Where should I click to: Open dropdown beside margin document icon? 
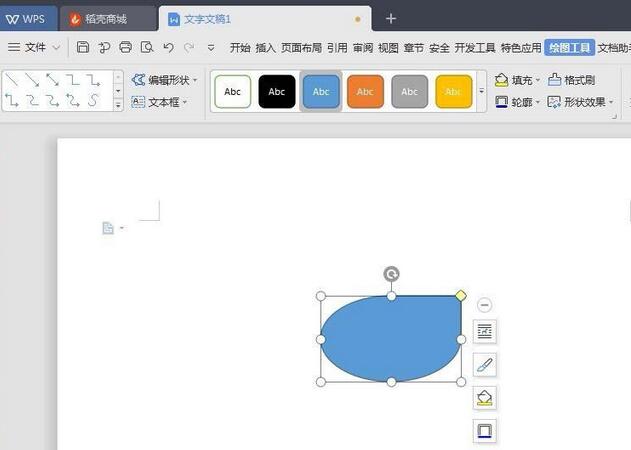122,228
